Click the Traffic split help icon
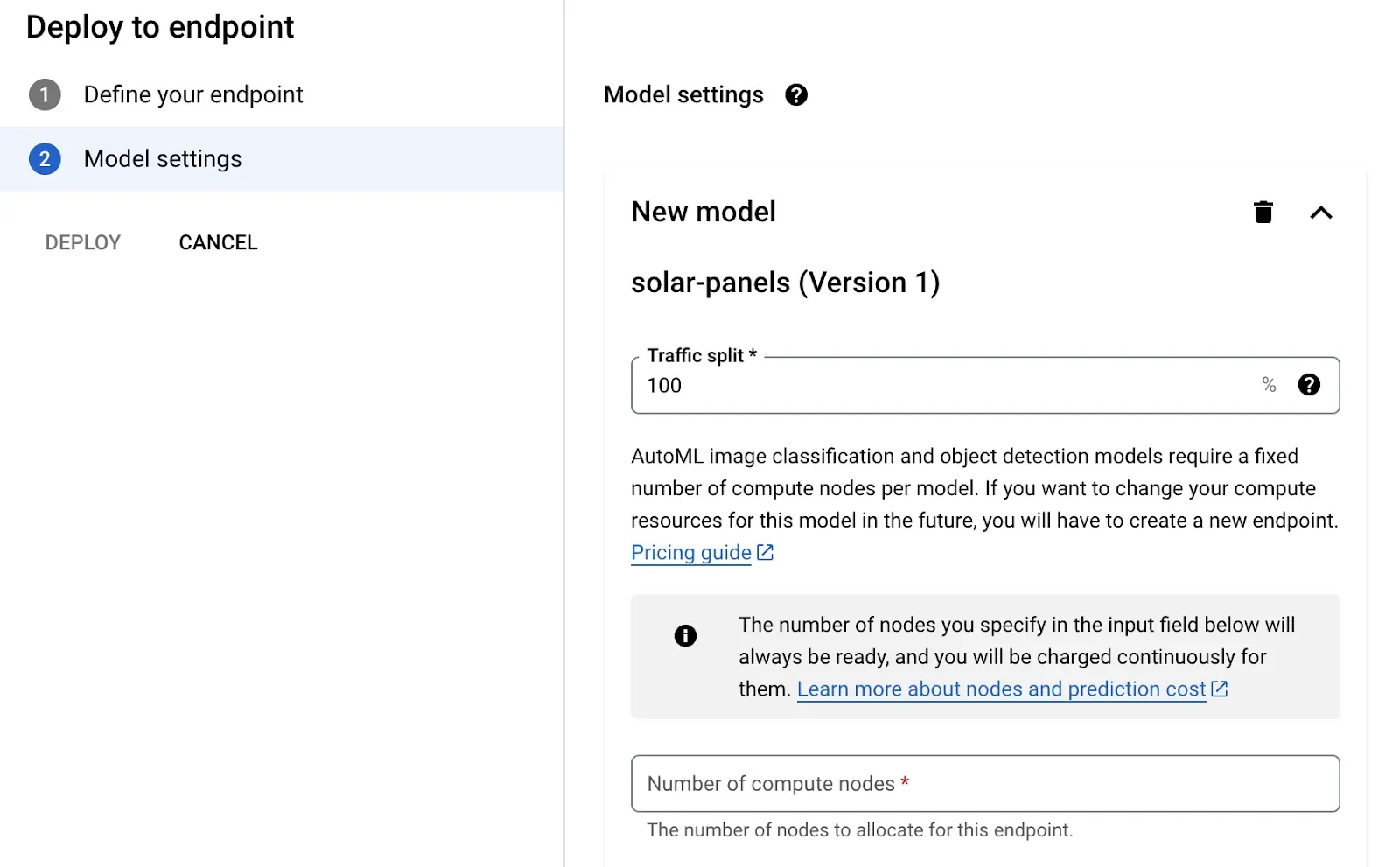The image size is (1400, 867). (x=1308, y=385)
